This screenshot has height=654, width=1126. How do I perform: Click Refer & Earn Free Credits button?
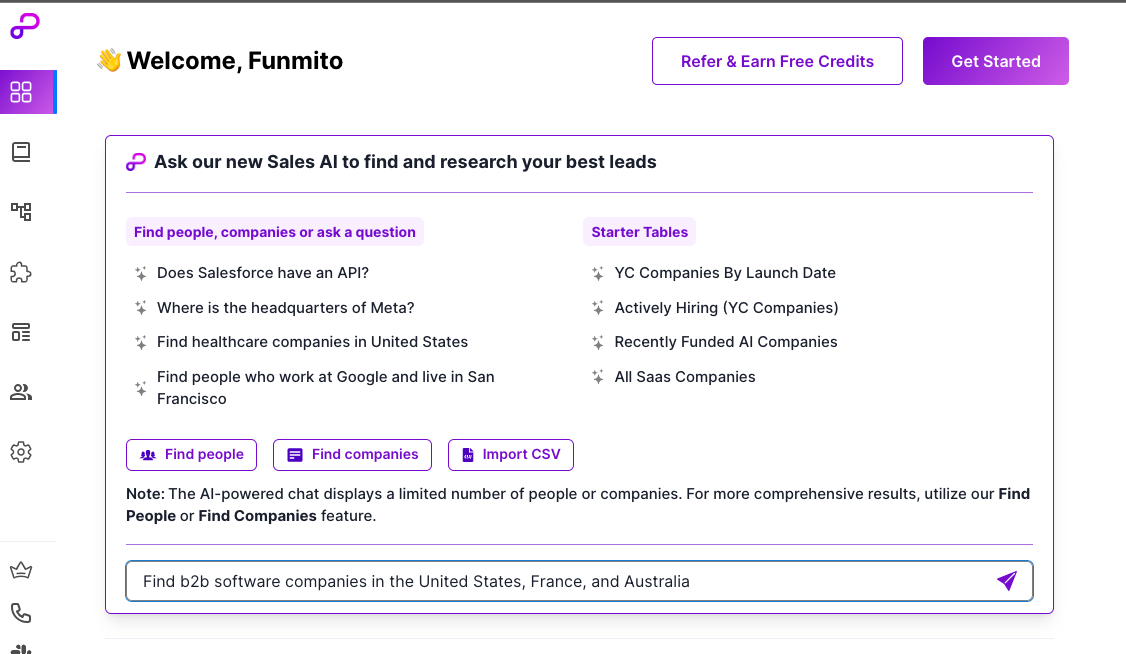(x=777, y=61)
